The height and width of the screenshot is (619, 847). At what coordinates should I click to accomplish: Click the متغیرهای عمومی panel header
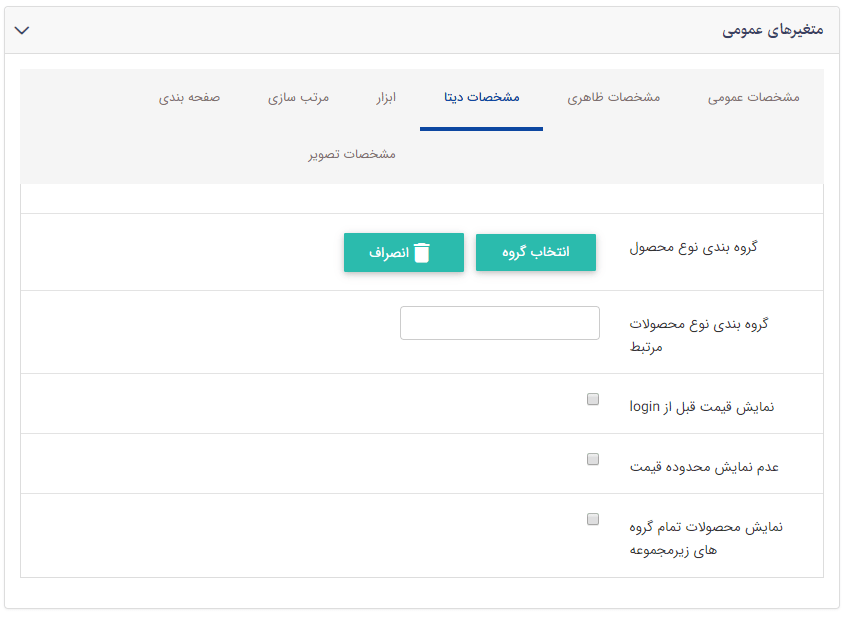click(x=423, y=30)
